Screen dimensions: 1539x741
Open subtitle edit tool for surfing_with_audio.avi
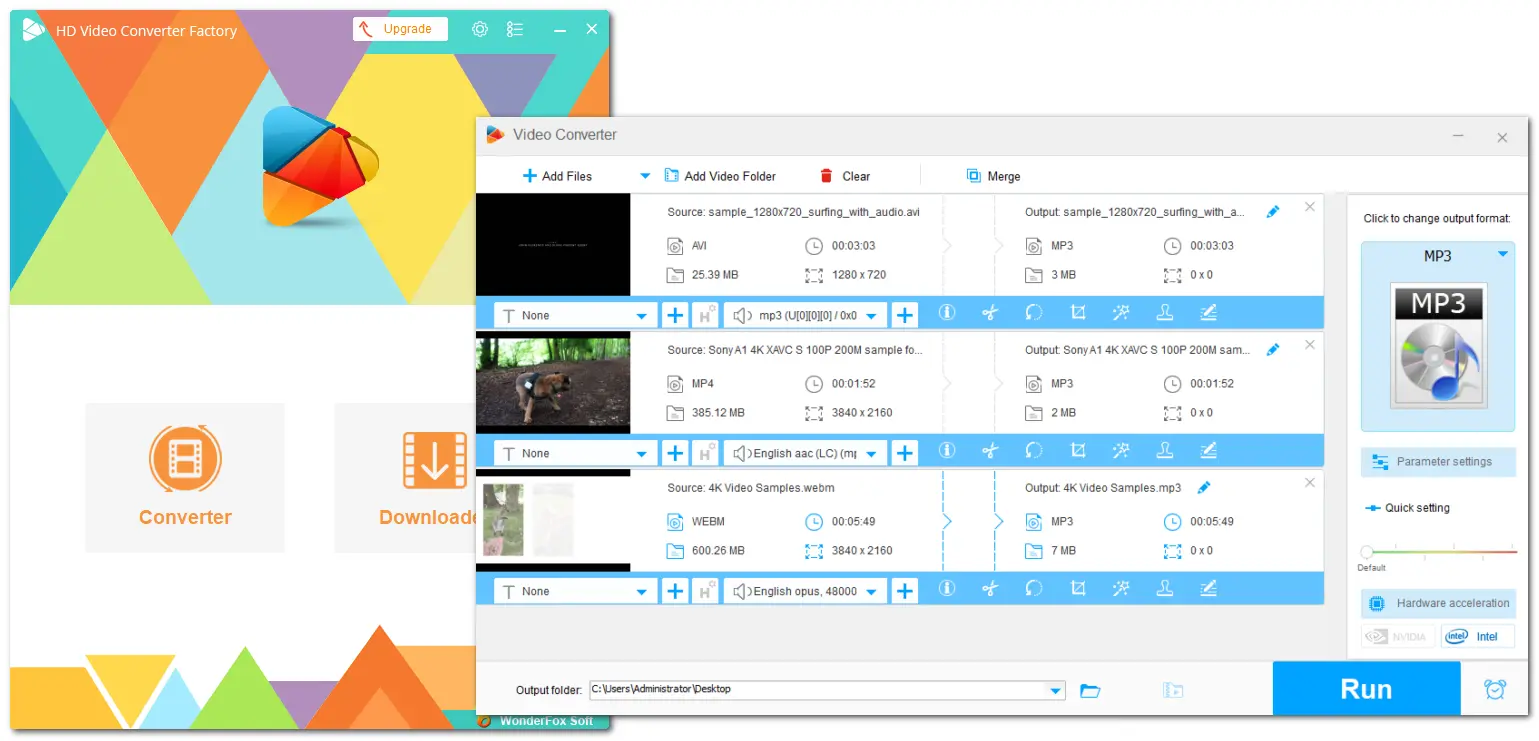pos(1208,314)
